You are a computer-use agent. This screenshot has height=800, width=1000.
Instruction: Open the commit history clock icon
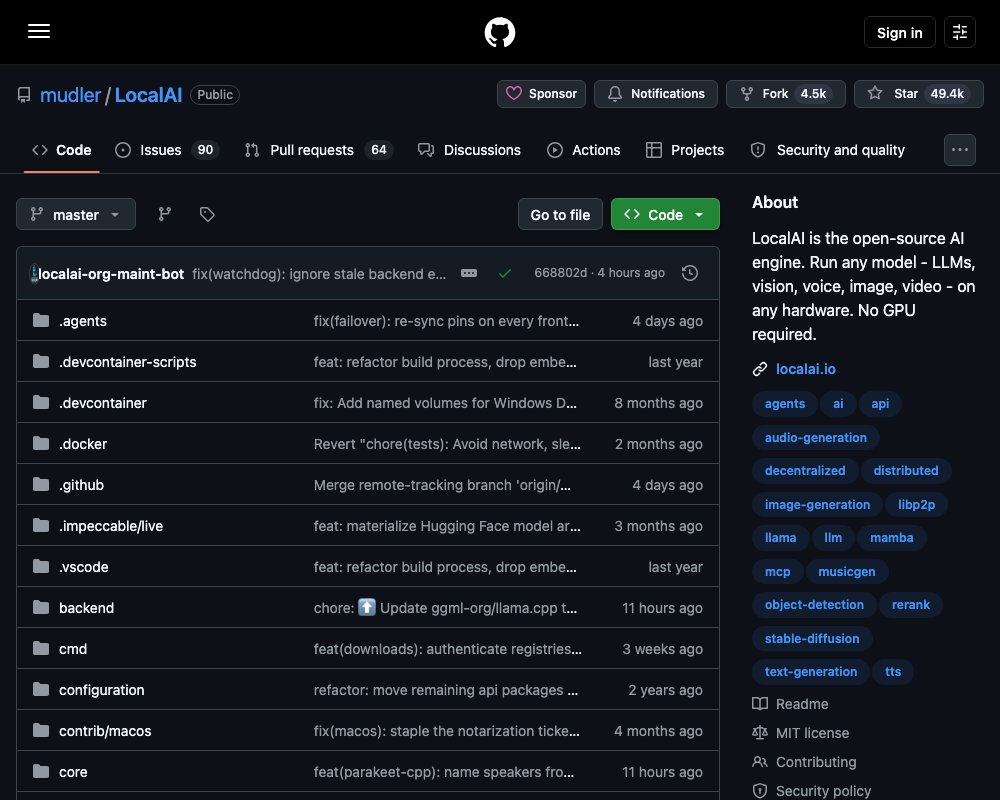pyautogui.click(x=689, y=273)
